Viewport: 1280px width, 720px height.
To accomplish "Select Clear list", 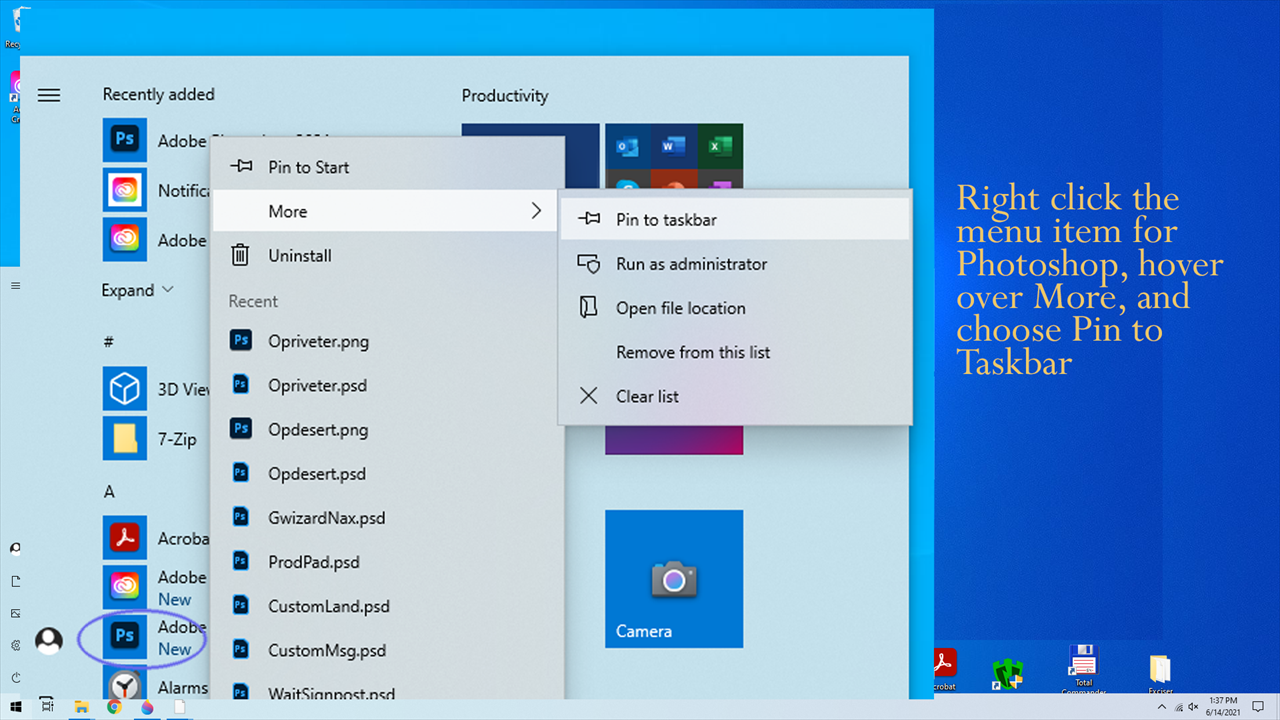I will [x=735, y=396].
